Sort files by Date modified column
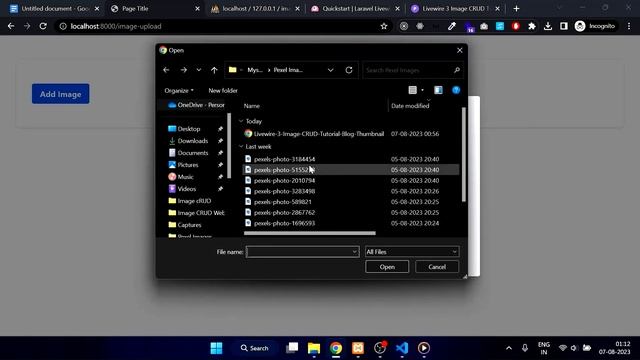 pos(410,106)
